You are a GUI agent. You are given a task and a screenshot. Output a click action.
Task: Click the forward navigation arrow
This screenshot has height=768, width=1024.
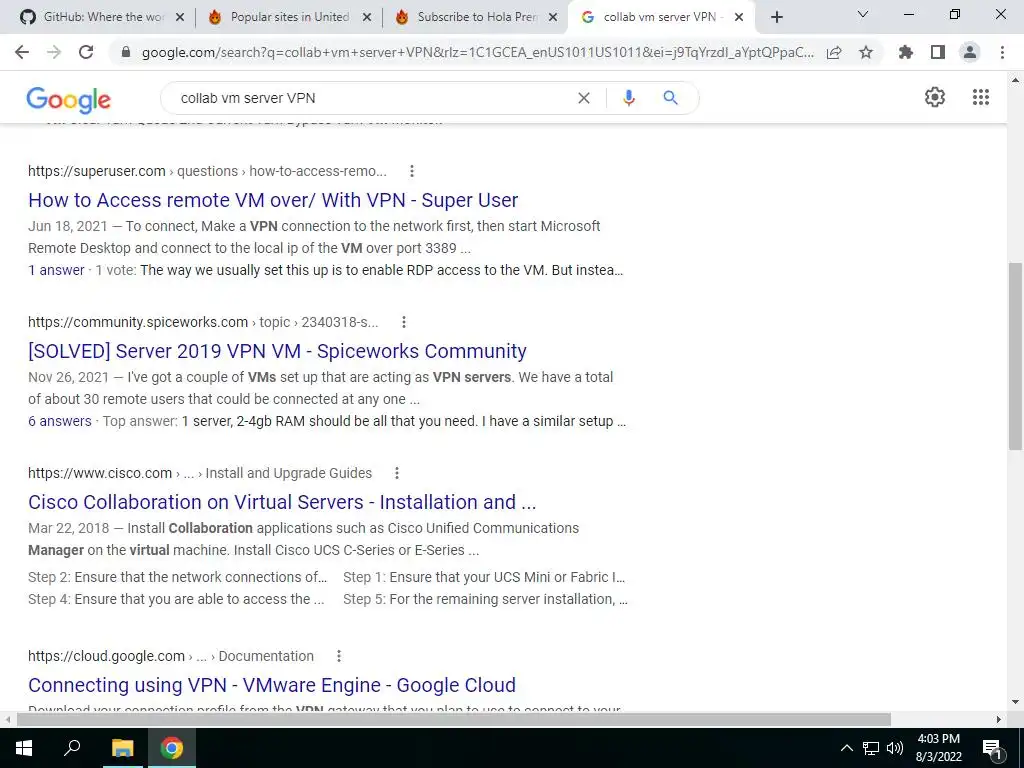coord(54,52)
